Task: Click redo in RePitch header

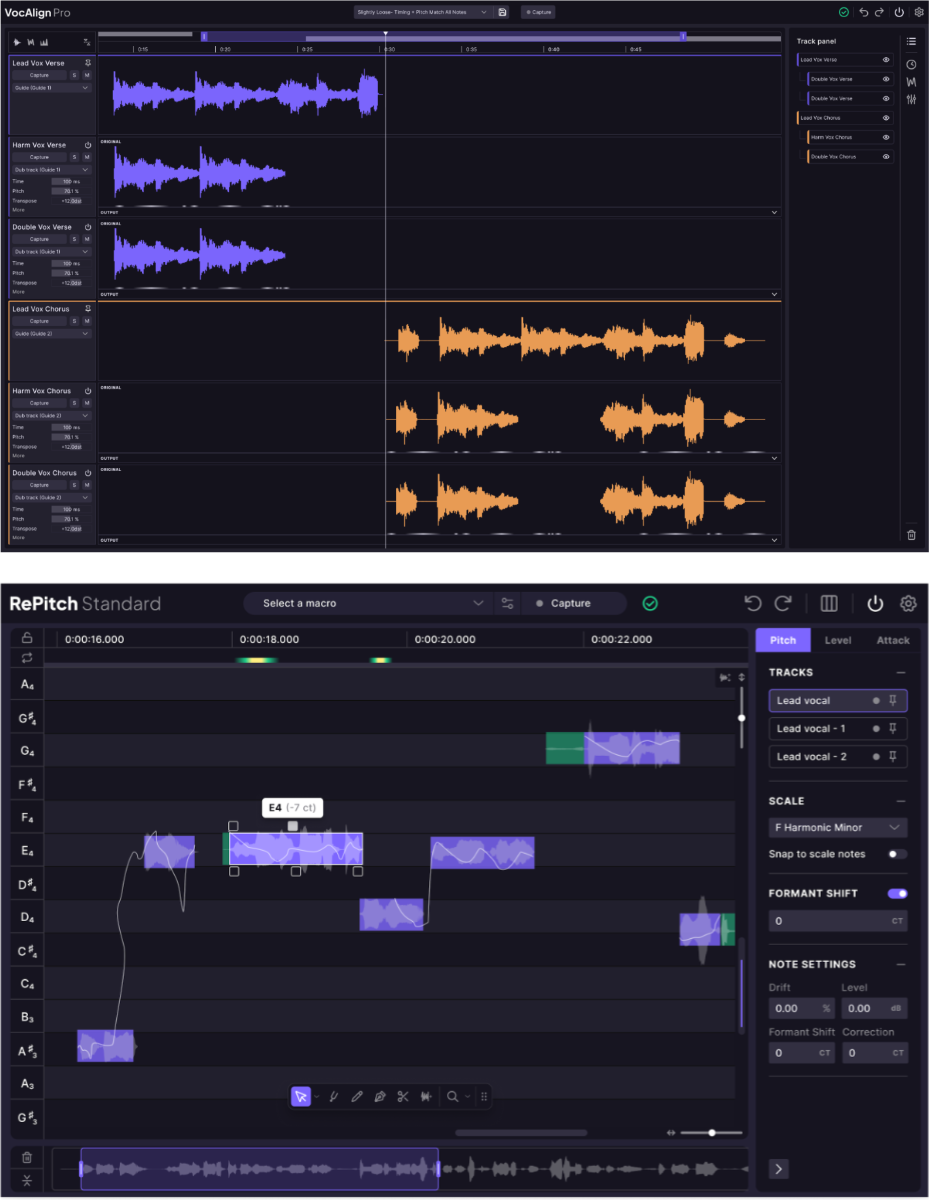Action: (783, 603)
